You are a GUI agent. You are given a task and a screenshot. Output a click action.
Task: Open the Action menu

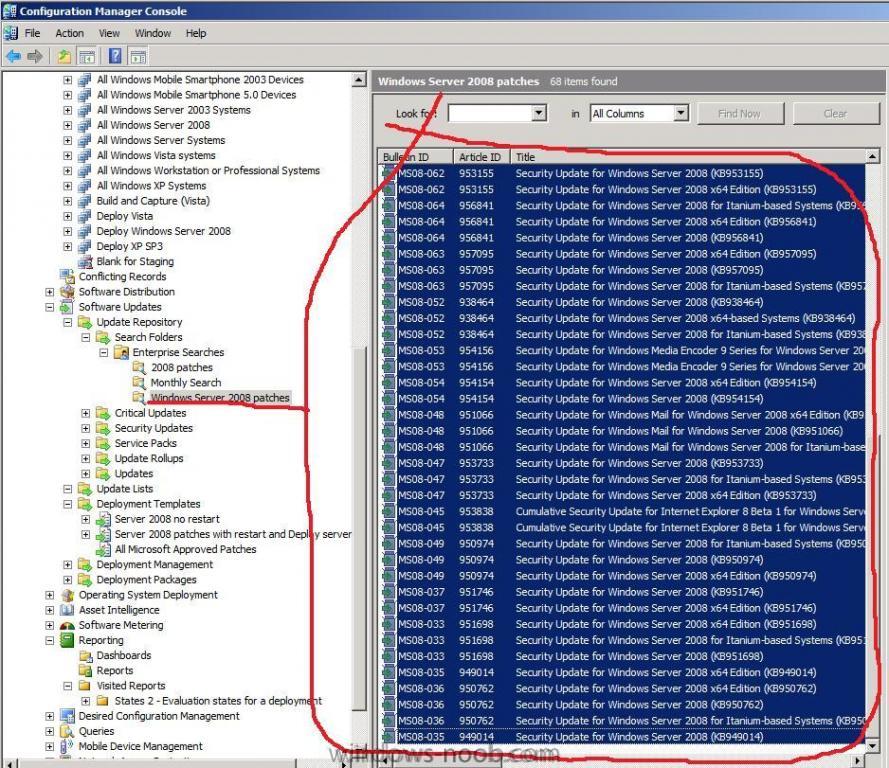point(69,33)
